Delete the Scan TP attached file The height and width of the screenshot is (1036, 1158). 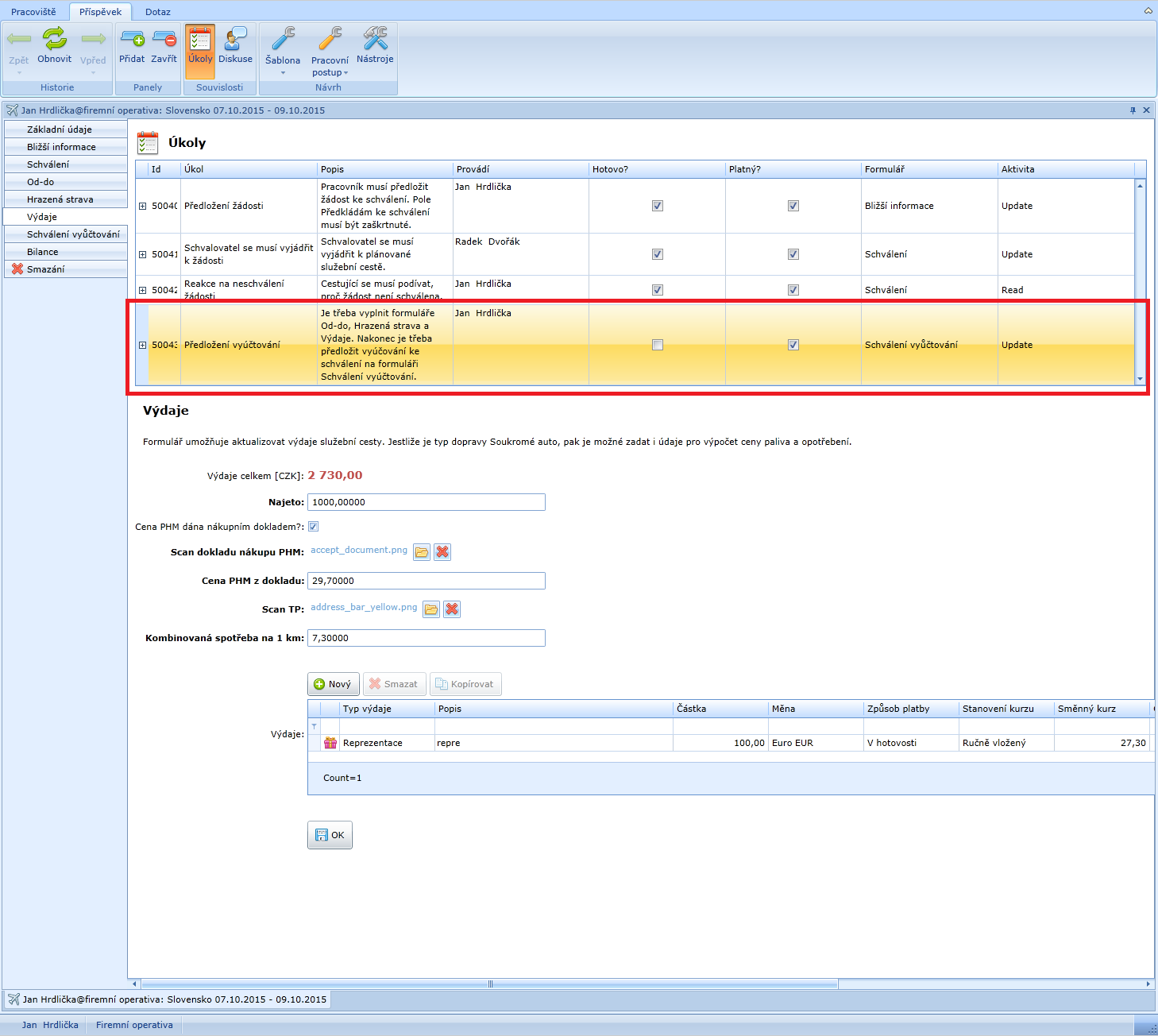tap(452, 609)
